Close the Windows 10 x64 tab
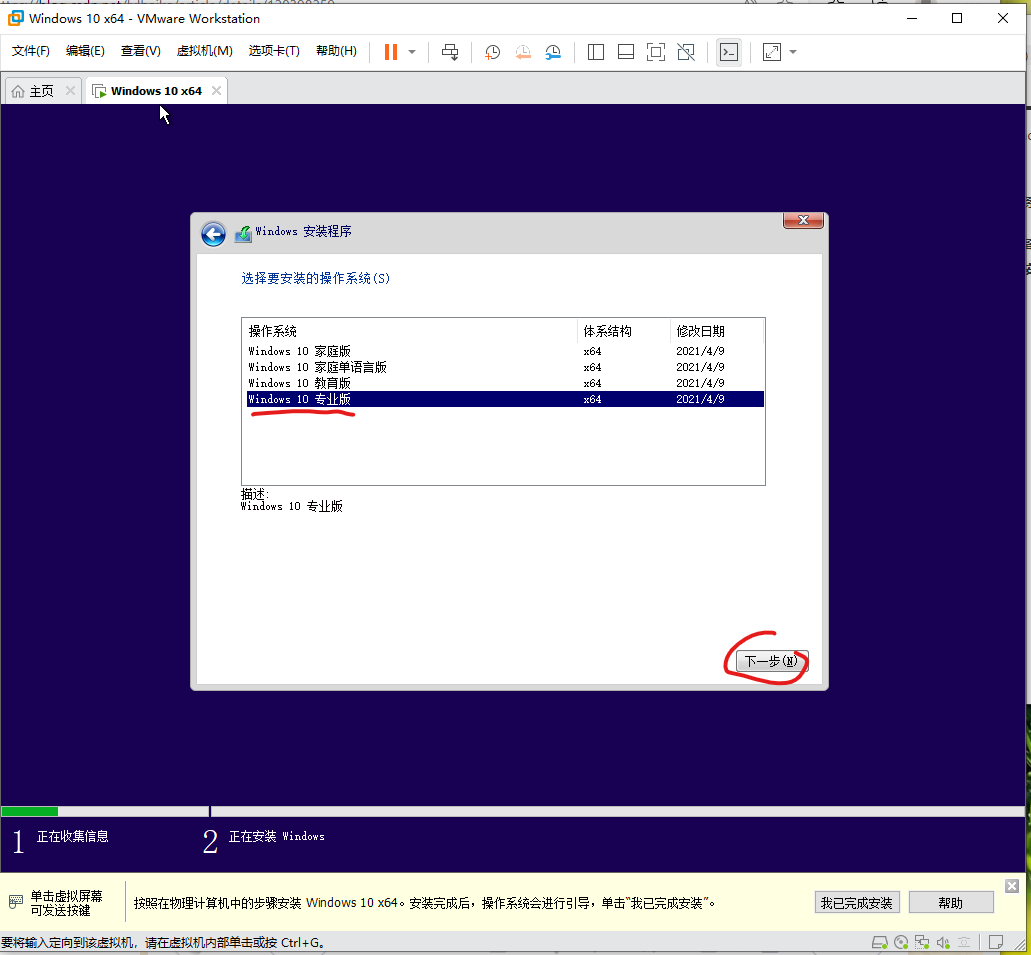Screen dimensions: 1031x955 (x=216, y=91)
